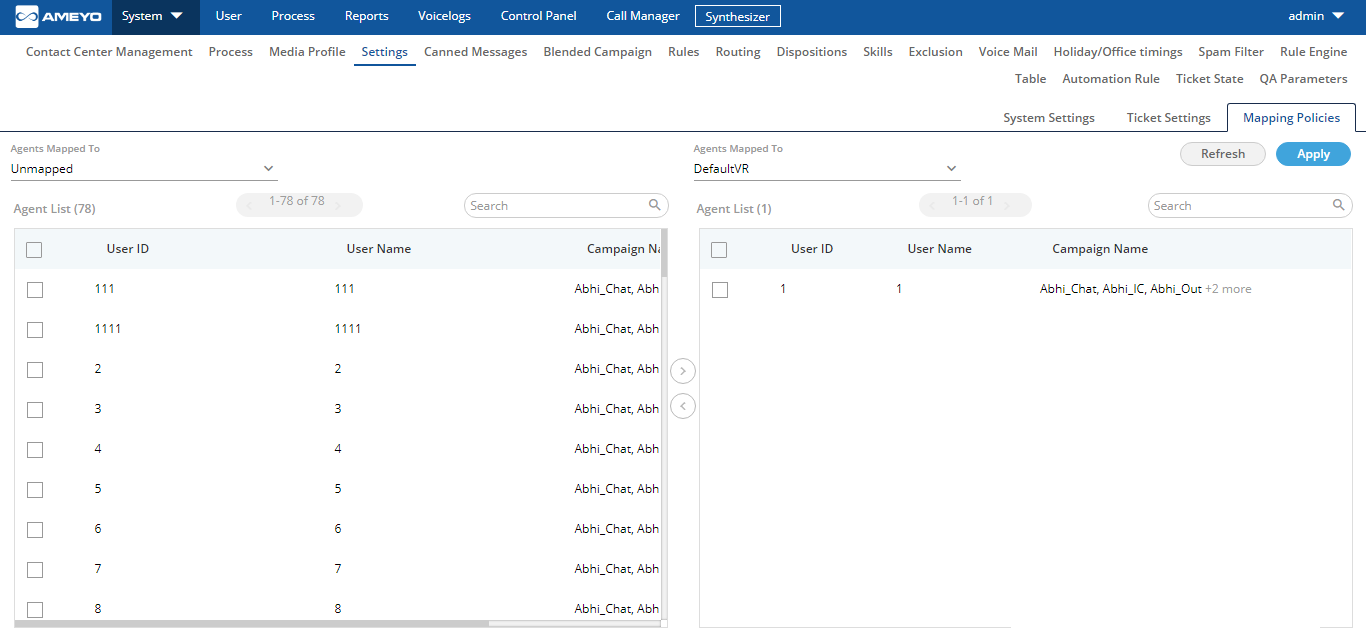Expand '+2 more' campaigns for user 1
Screen dimensions: 1366x634
[x=1228, y=289]
